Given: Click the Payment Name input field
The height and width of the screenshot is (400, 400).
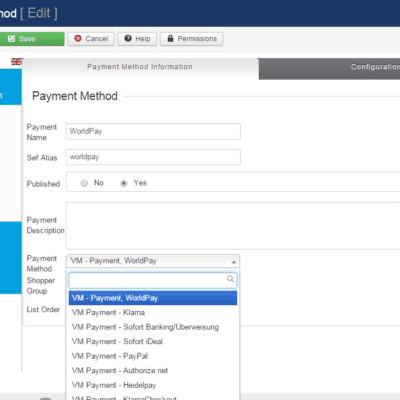Looking at the screenshot, I should [x=153, y=131].
